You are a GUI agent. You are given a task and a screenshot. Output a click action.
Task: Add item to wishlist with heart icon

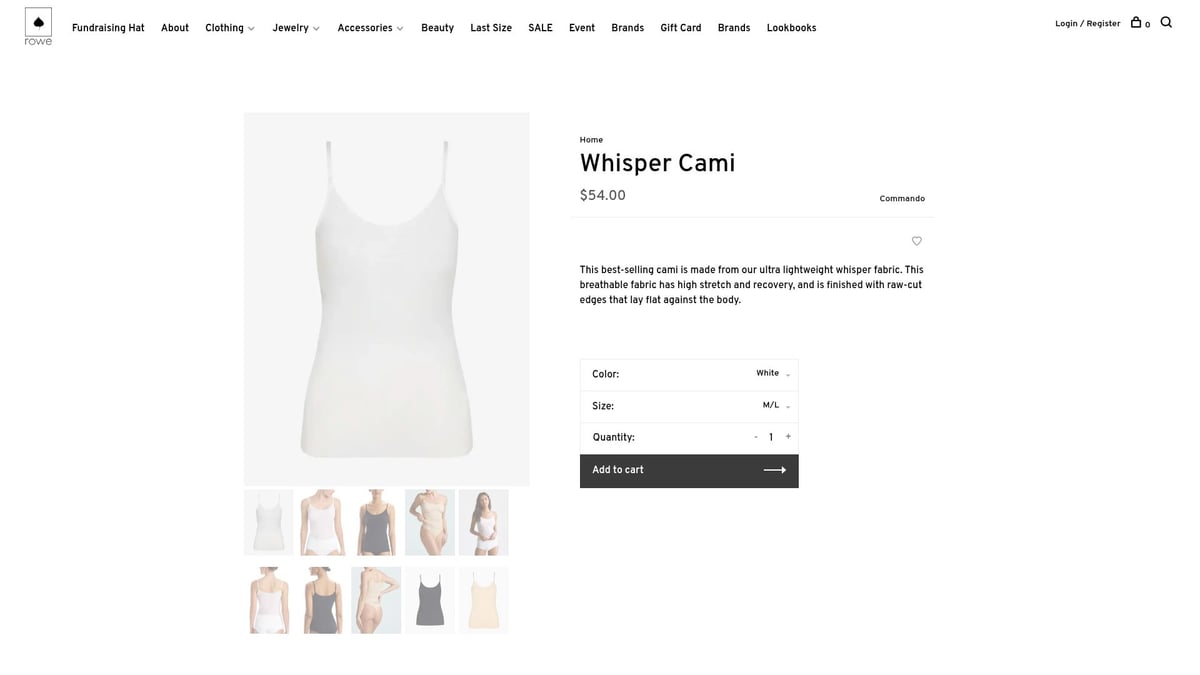[x=916, y=241]
